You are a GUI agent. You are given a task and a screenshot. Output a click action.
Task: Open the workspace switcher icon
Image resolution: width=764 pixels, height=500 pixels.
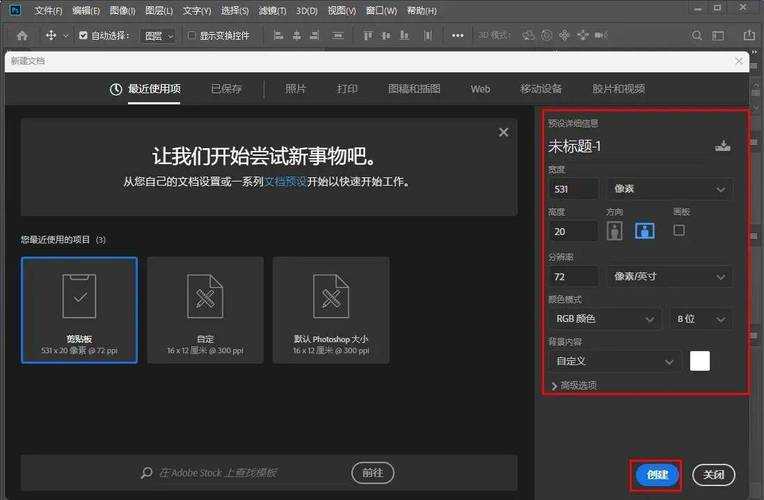click(x=718, y=36)
